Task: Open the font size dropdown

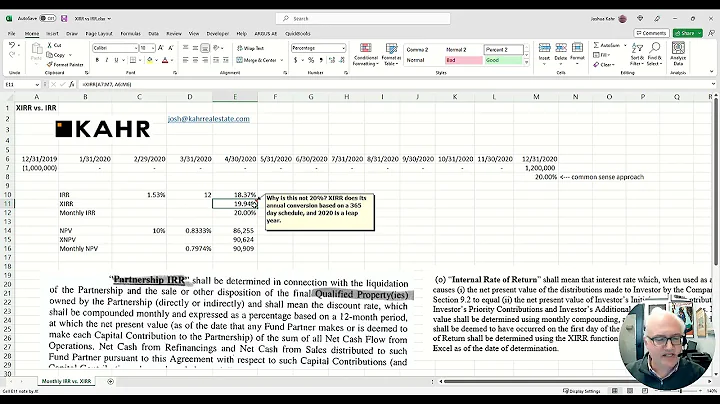Action: [153, 48]
